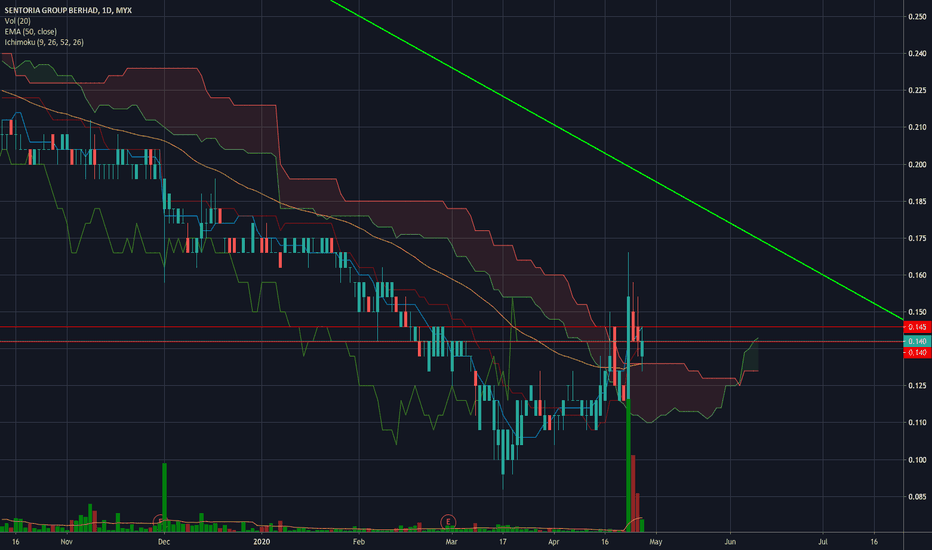Click the 0.225 price axis label
The width and height of the screenshot is (932, 550).
(917, 90)
